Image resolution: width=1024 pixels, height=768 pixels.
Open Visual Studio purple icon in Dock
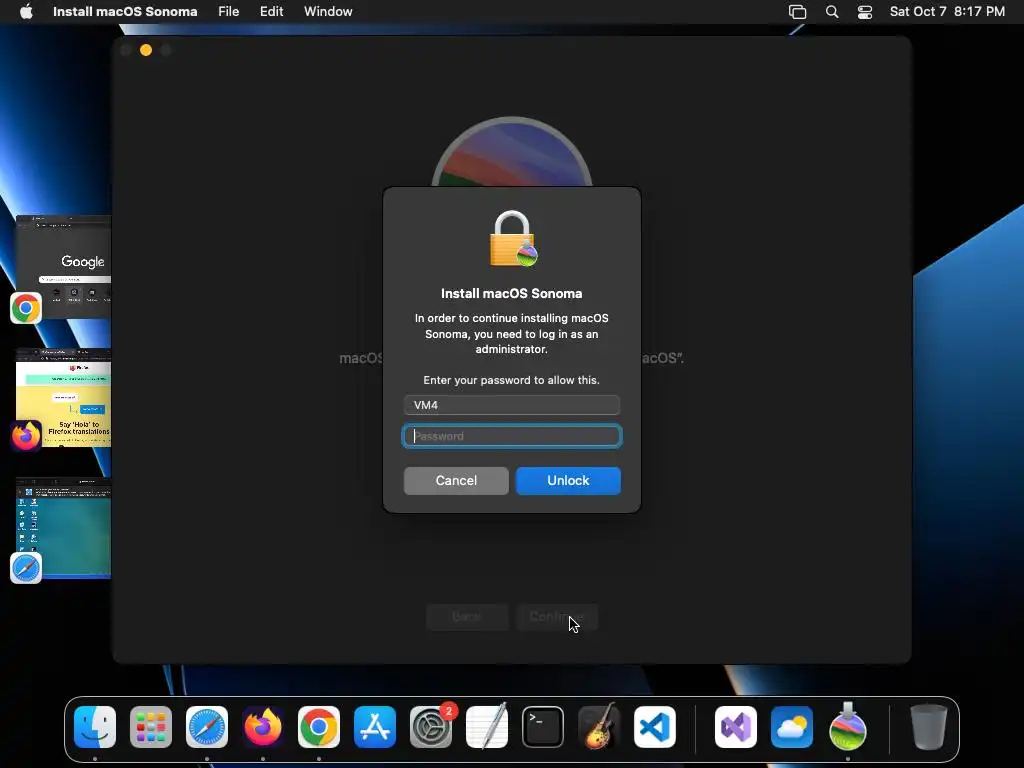point(736,727)
